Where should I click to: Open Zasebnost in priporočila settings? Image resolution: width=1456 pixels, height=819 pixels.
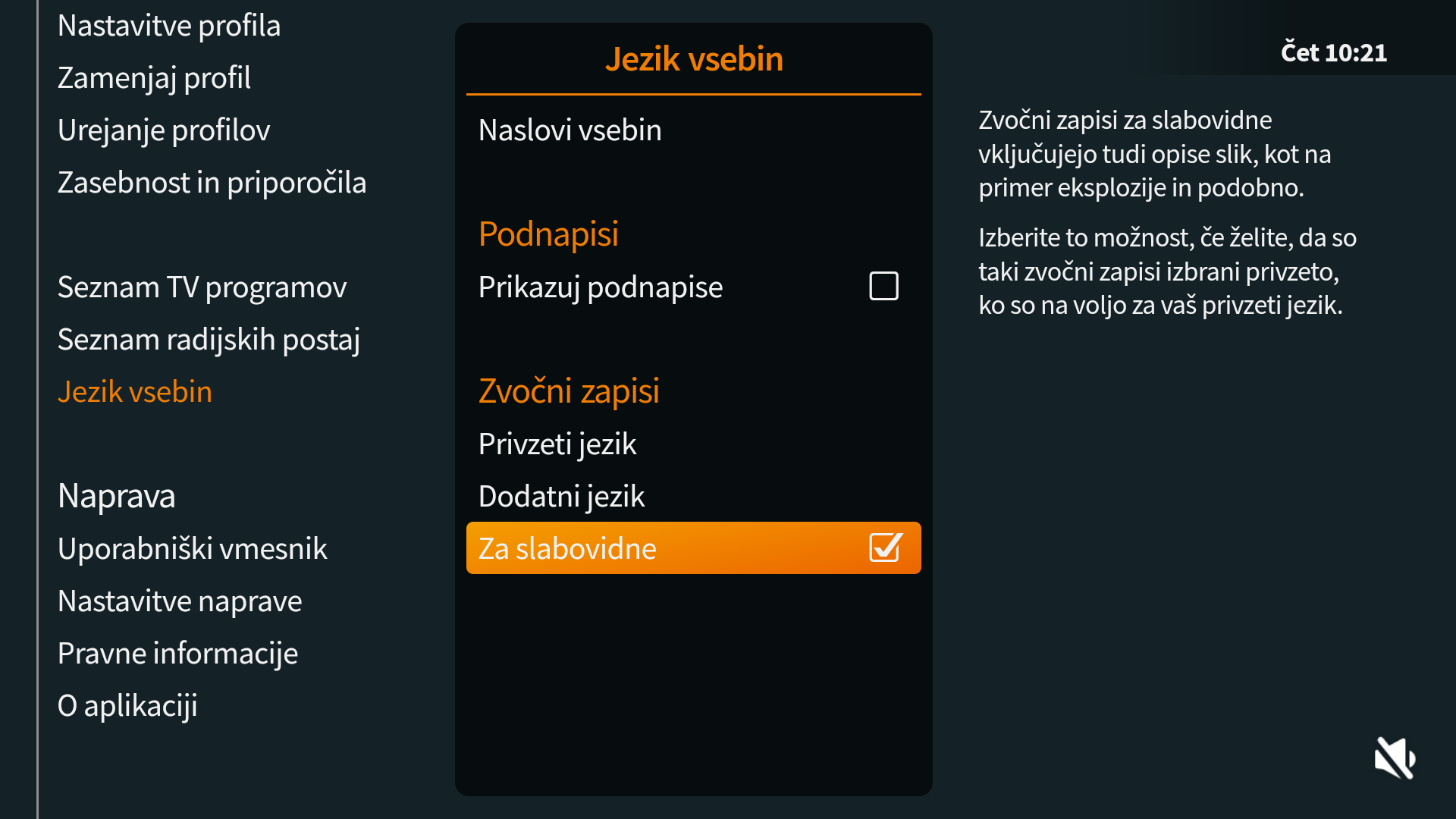212,183
